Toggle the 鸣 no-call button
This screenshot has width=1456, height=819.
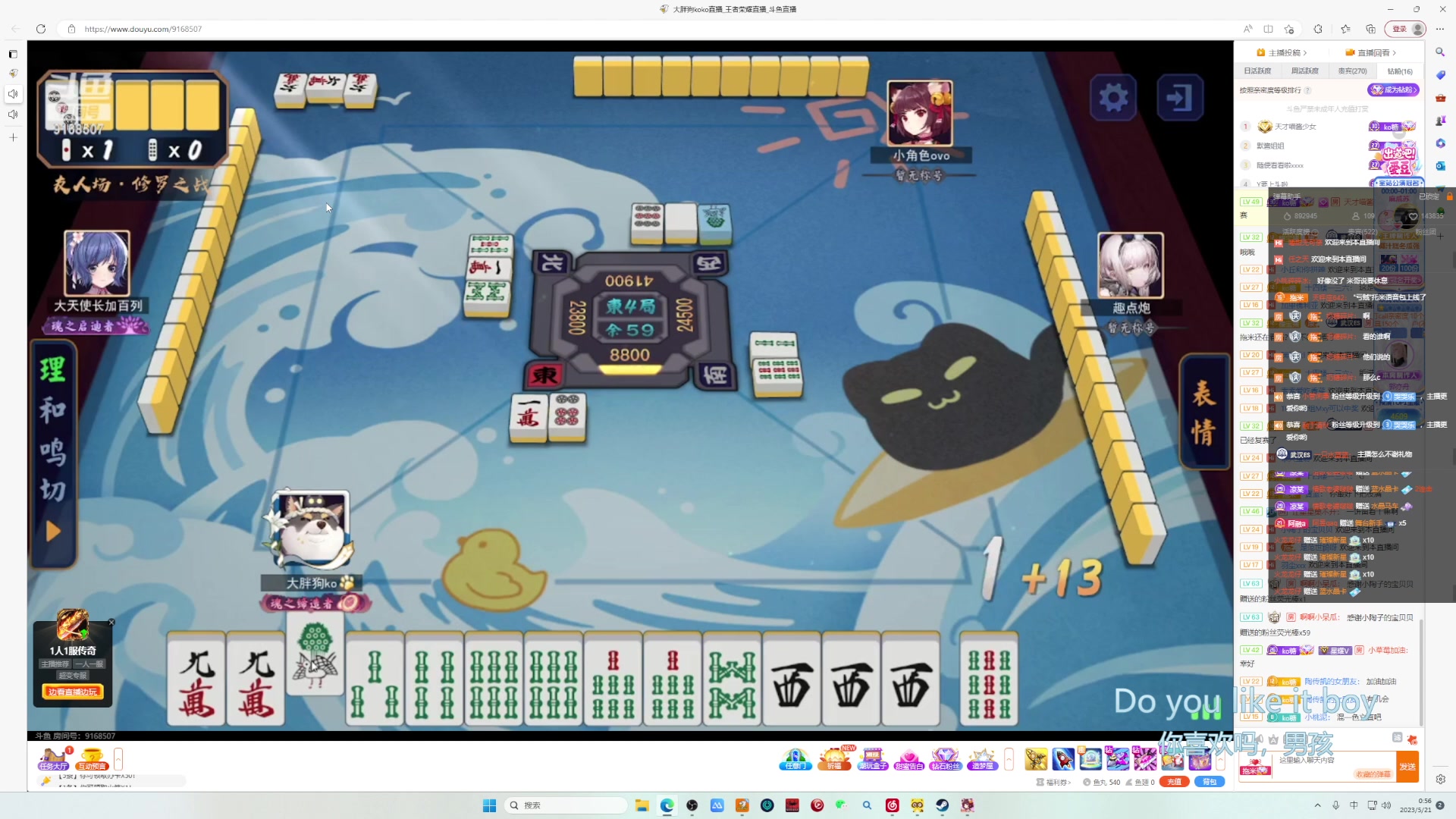point(53,452)
